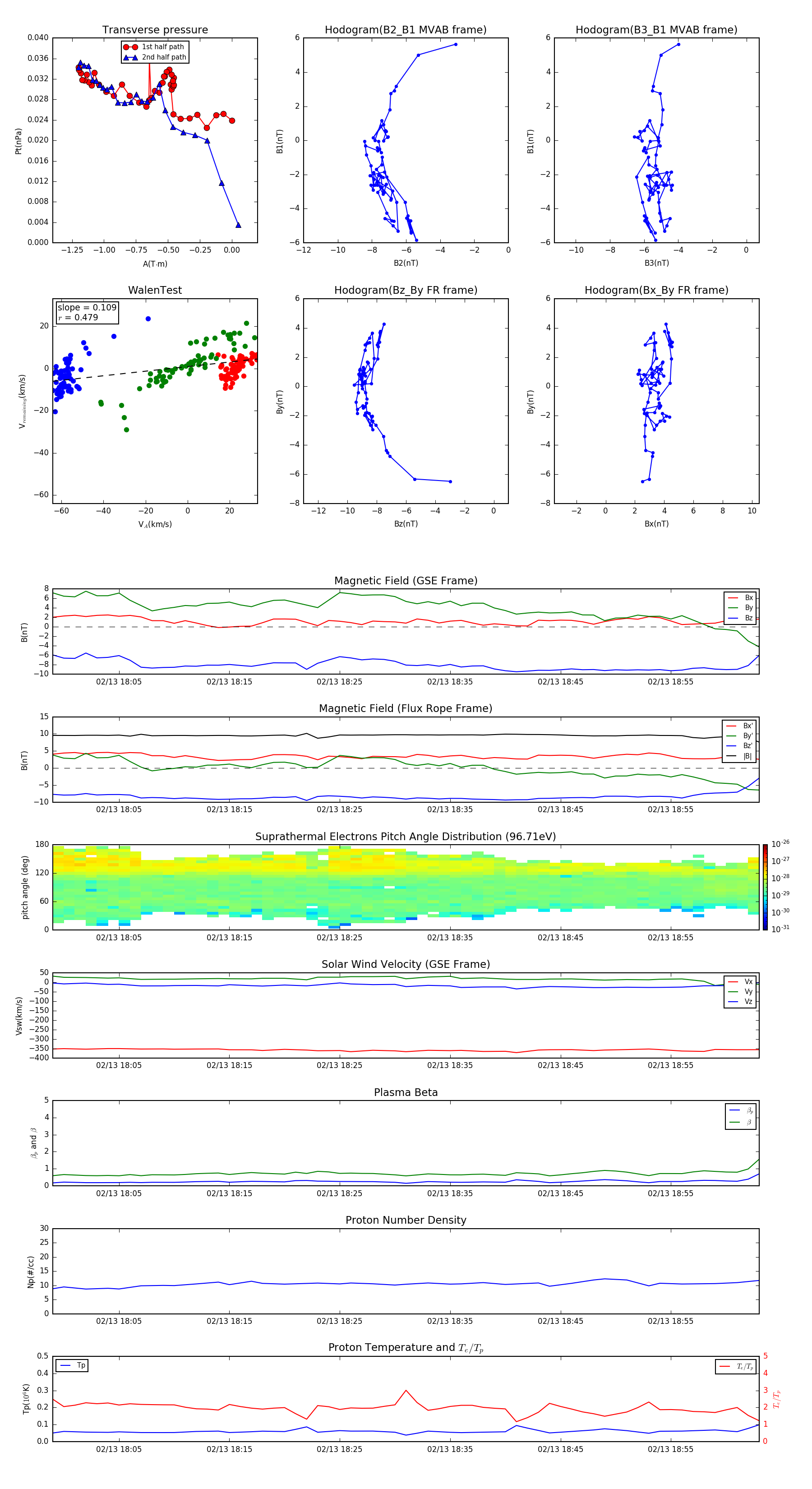Click the red Te/Tp legend entry
Screen dimensions: 812x1489
click(736, 1366)
